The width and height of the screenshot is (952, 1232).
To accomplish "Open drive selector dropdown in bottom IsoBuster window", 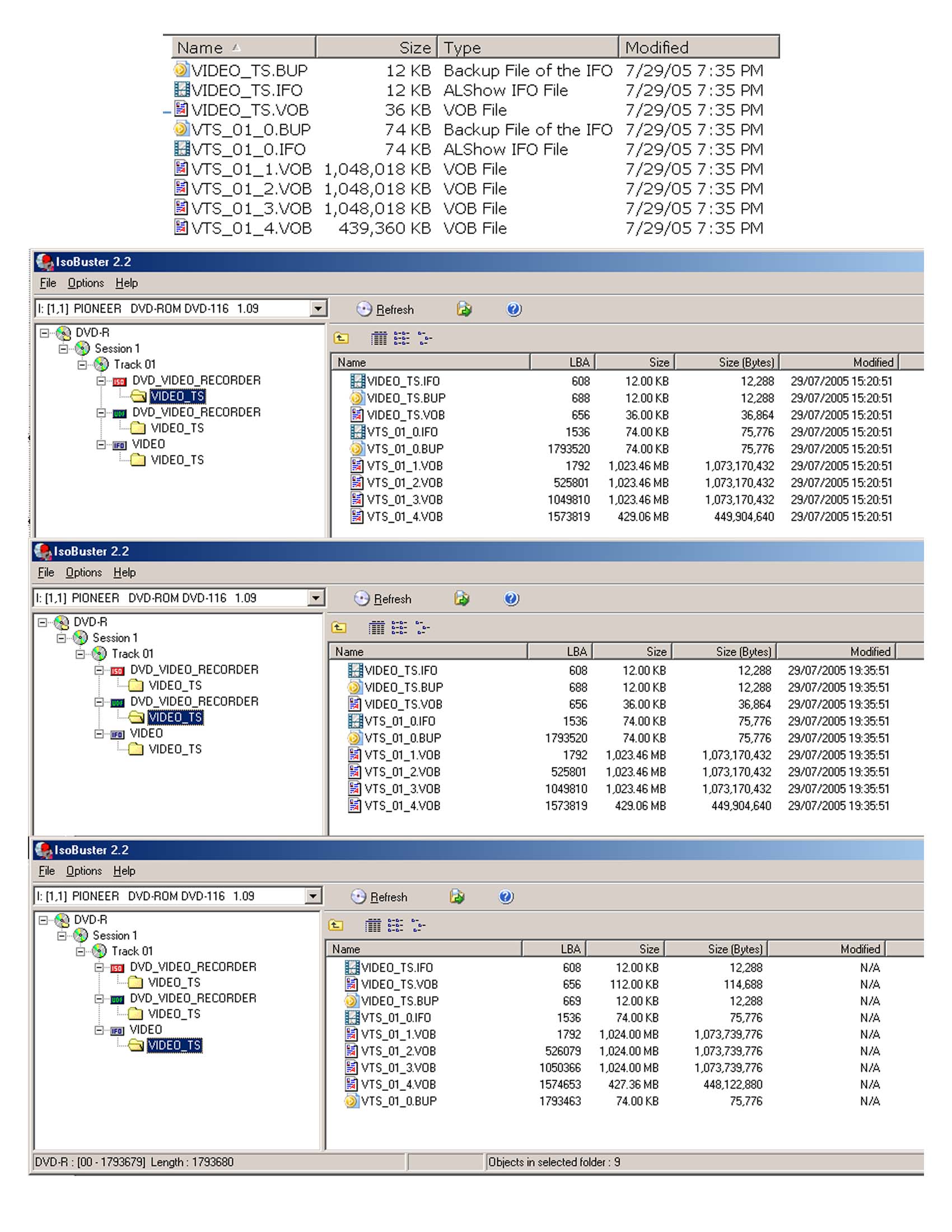I will [x=312, y=896].
